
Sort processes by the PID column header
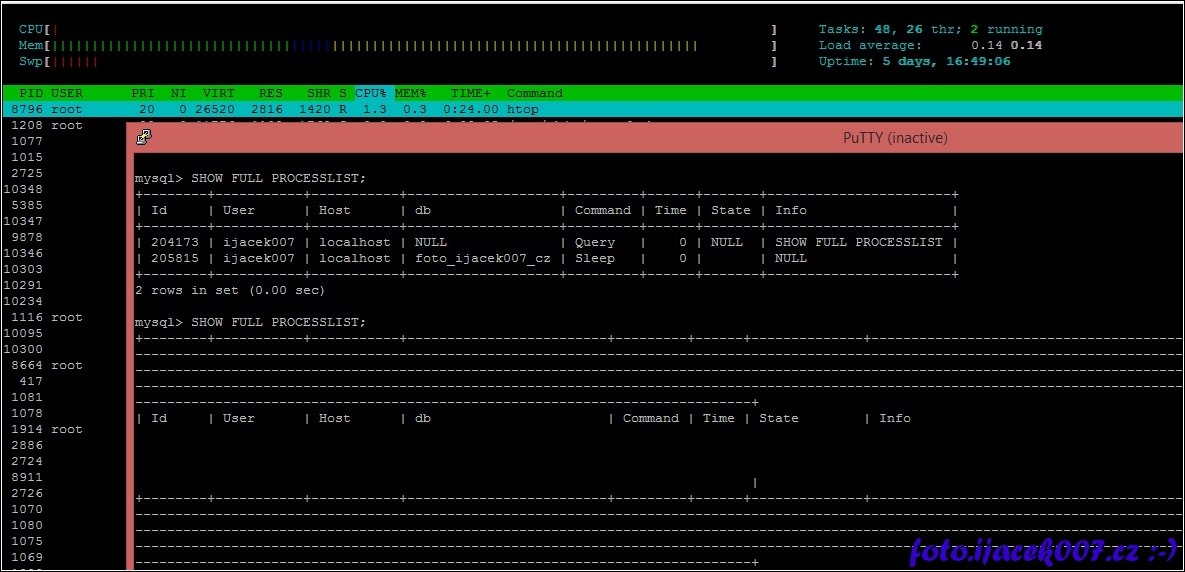[31, 93]
